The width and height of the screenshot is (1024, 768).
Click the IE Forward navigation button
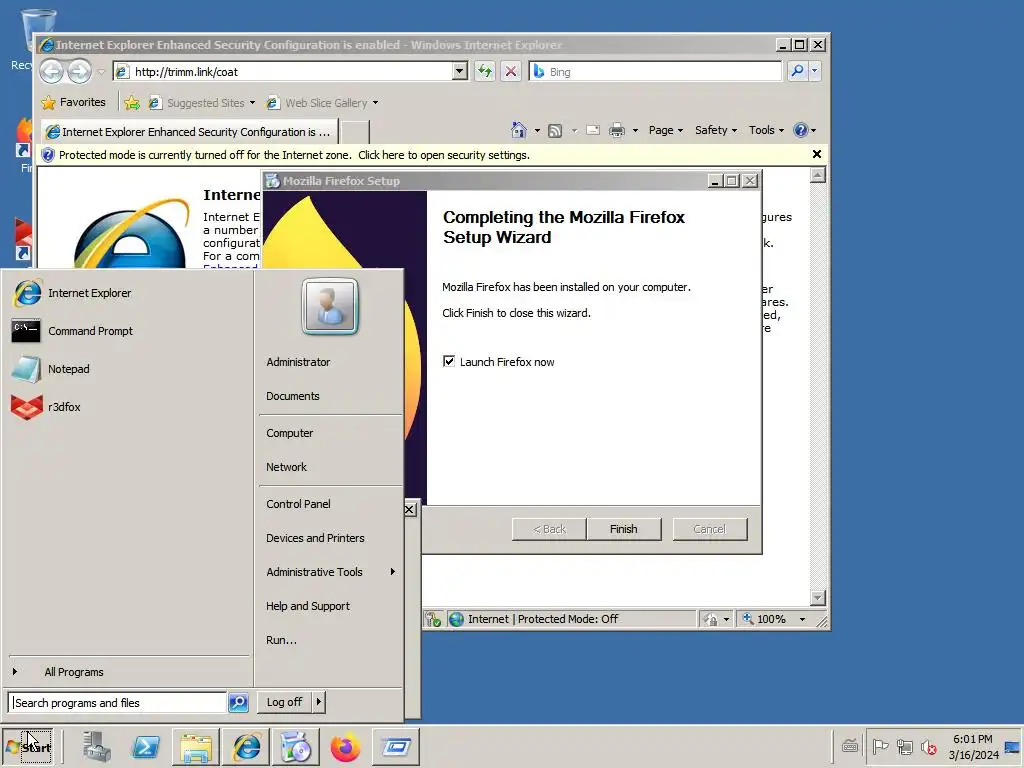click(80, 71)
